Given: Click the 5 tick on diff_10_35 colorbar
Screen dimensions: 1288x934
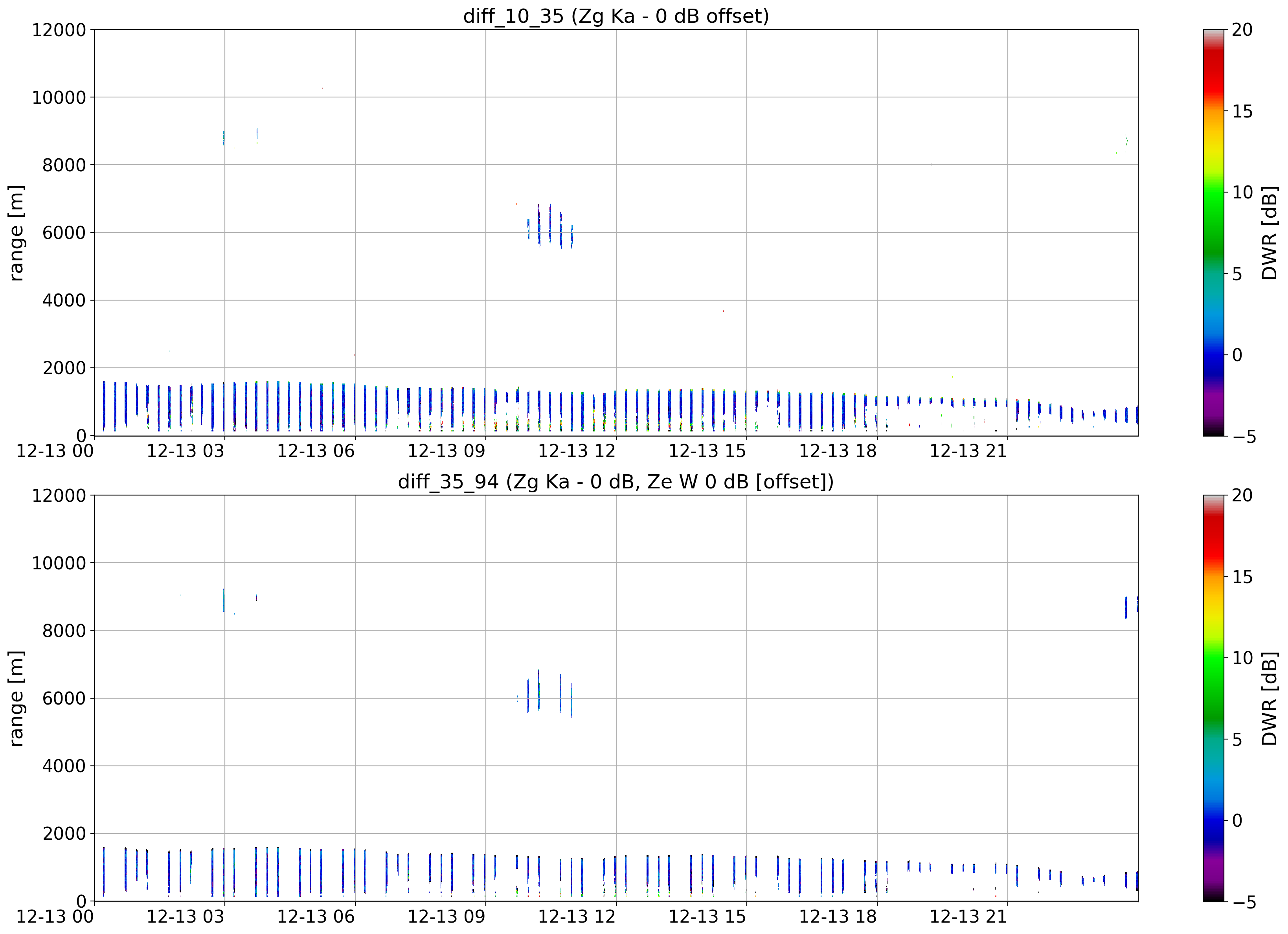Looking at the screenshot, I should [x=1237, y=274].
